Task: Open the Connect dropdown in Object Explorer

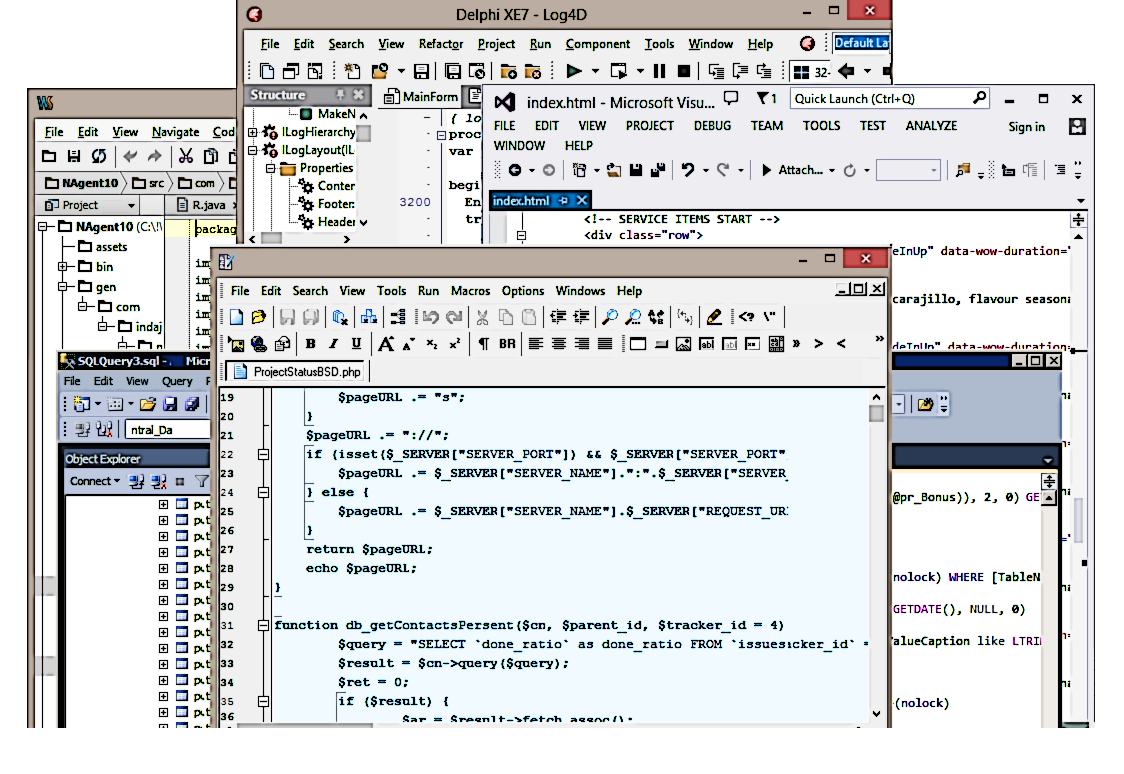Action: point(95,481)
